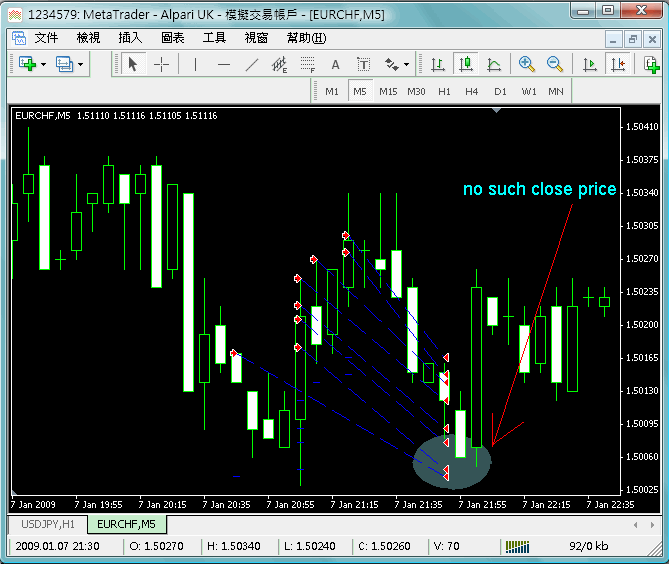The height and width of the screenshot is (564, 669).
Task: Open the 圖表 menu
Action: 172,38
